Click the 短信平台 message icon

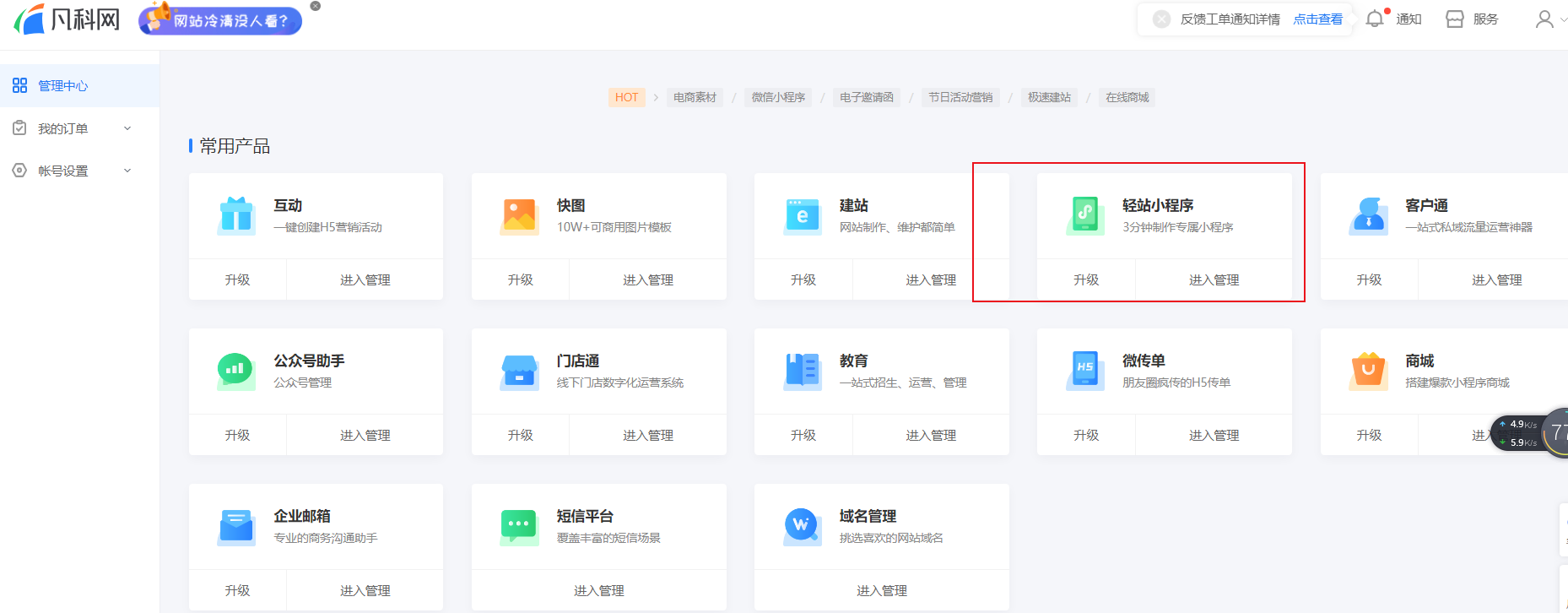[x=519, y=526]
